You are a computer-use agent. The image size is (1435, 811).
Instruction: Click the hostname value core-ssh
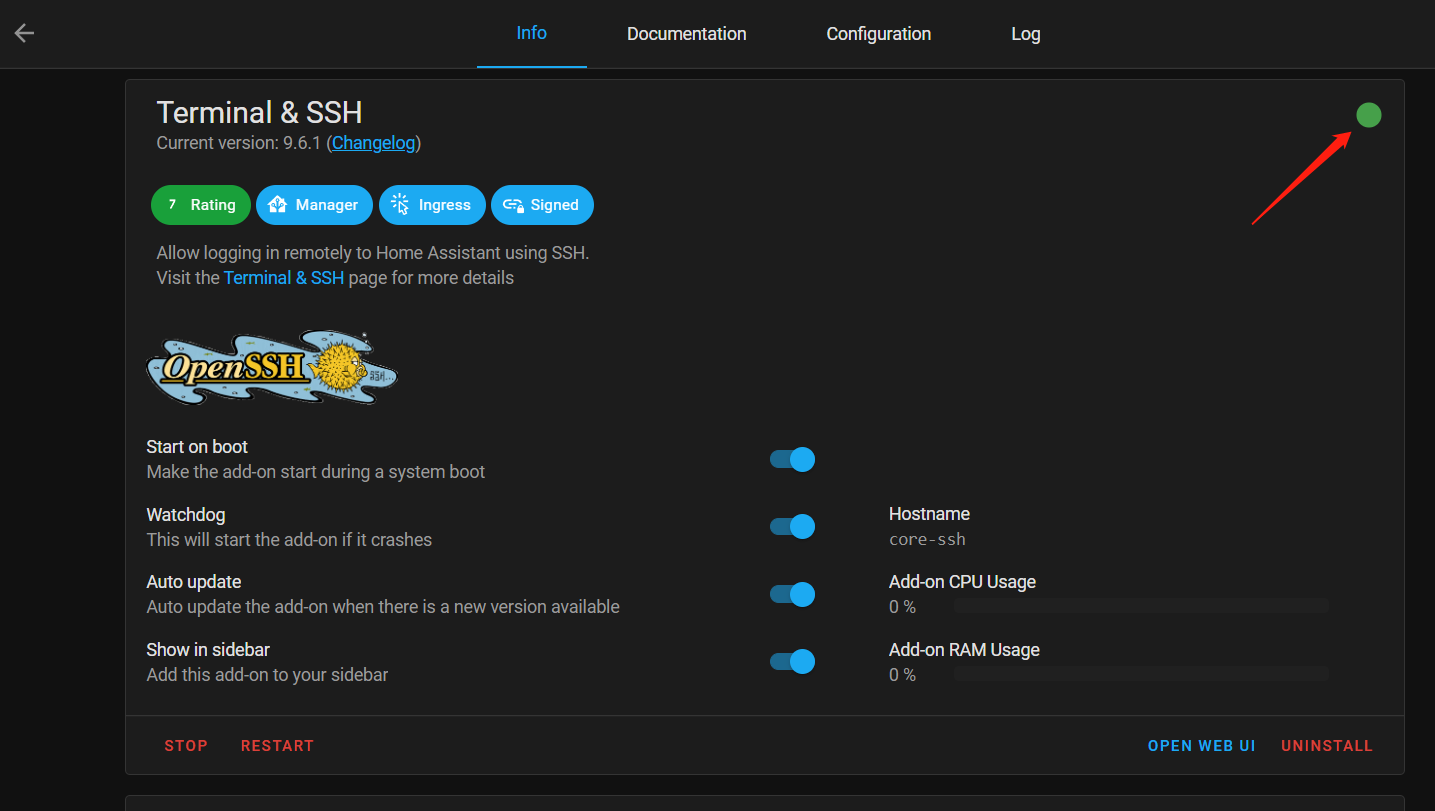(927, 539)
